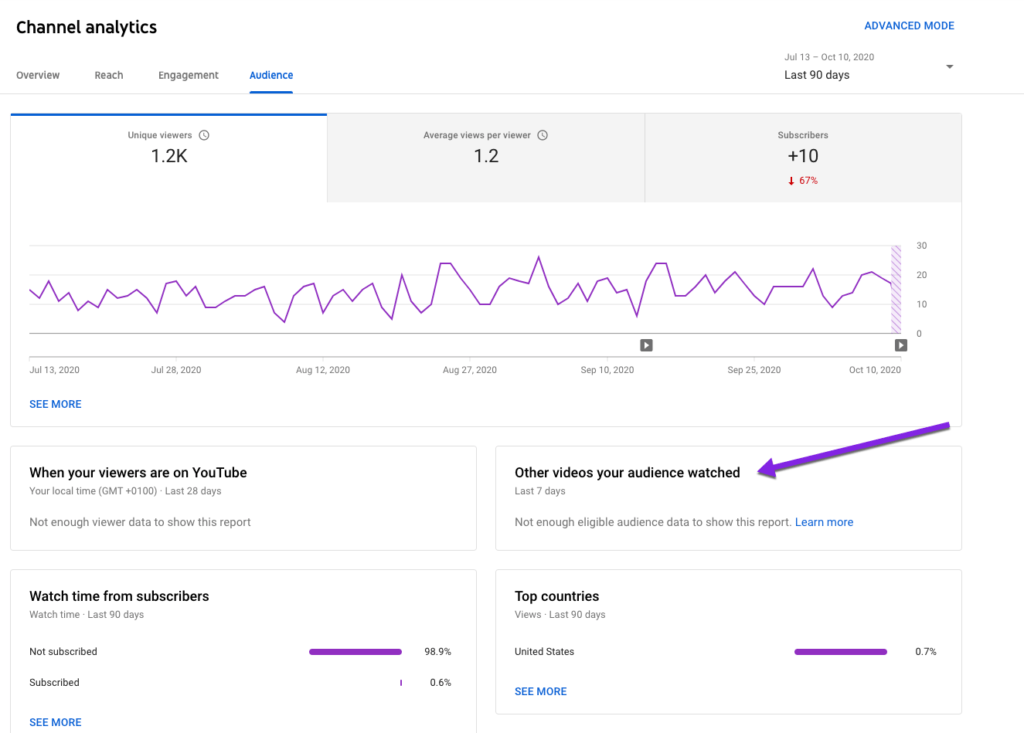This screenshot has width=1024, height=733.
Task: Click the United States purple bar
Action: (840, 652)
